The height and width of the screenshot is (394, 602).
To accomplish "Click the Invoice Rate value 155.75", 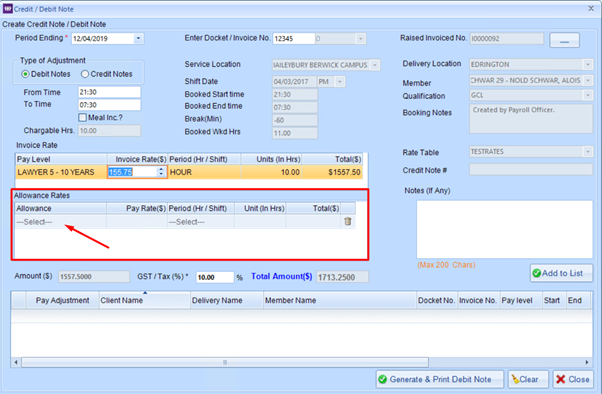I will pyautogui.click(x=121, y=172).
